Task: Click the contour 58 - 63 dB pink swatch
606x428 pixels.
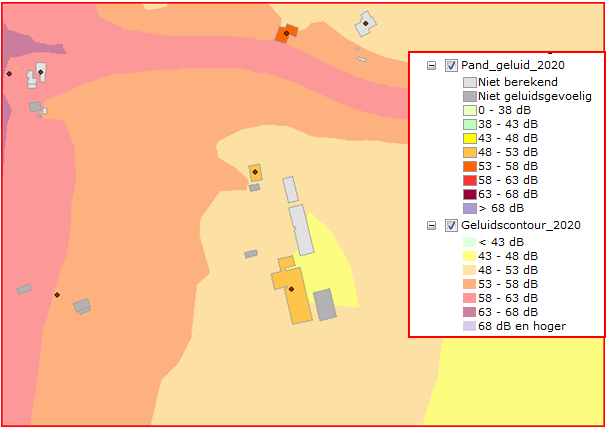Action: point(469,298)
